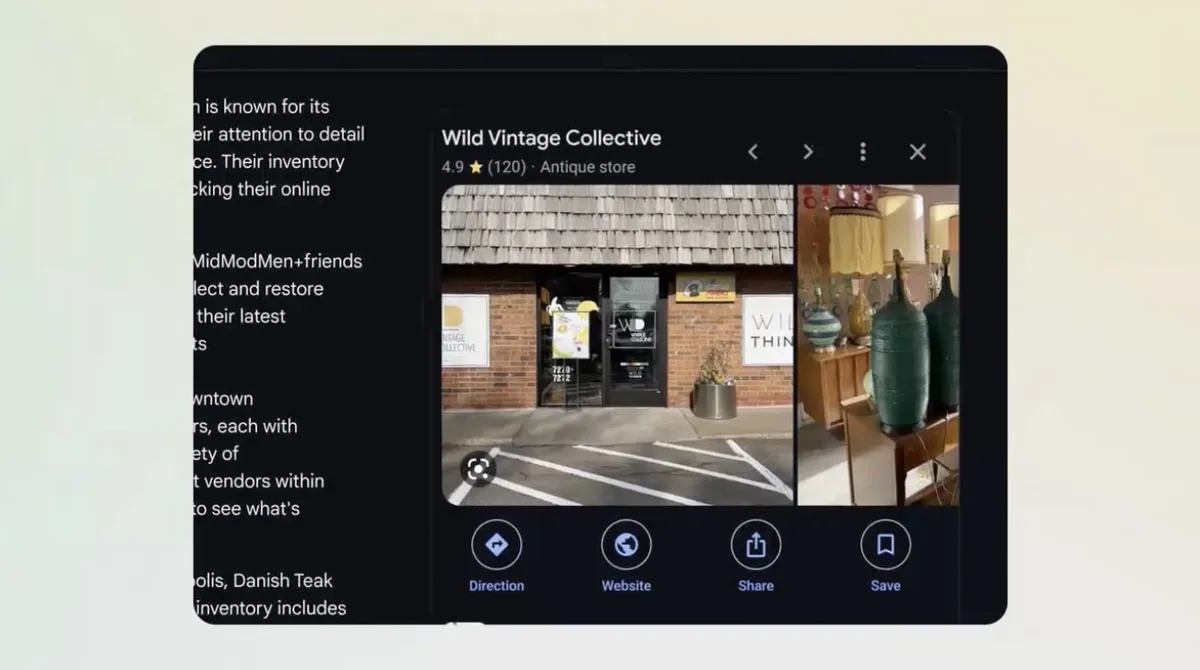Click the Share icon button
Image resolution: width=1200 pixels, height=670 pixels.
pos(756,545)
